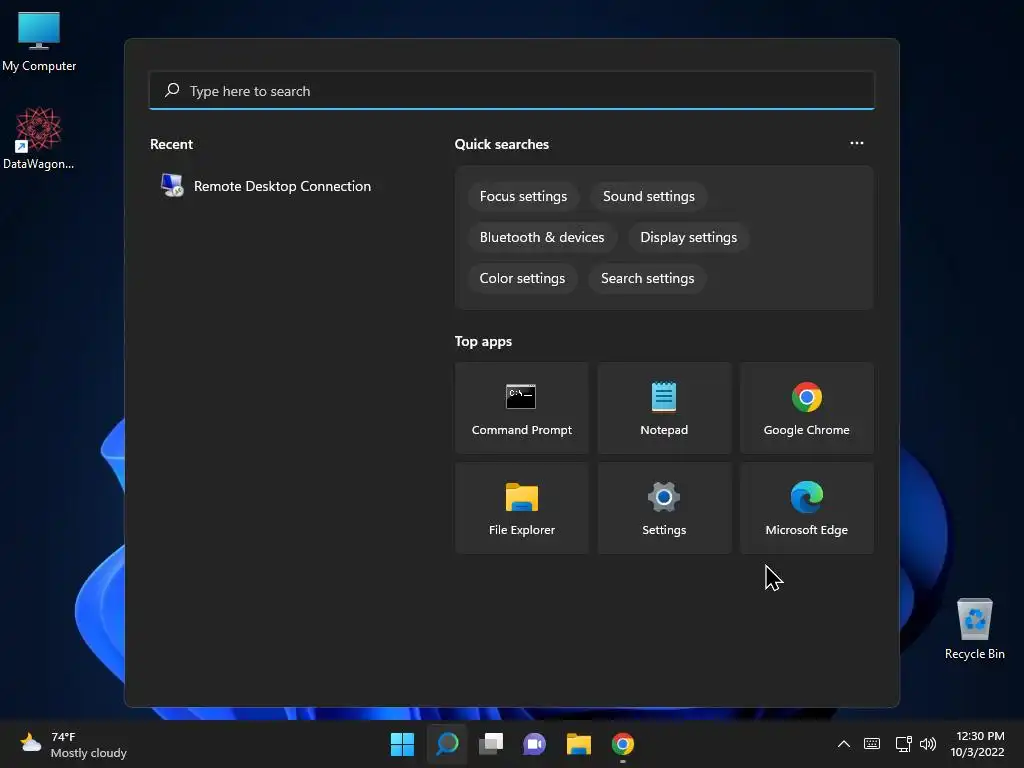Open the Settings app tile
This screenshot has width=1024, height=768.
[664, 508]
